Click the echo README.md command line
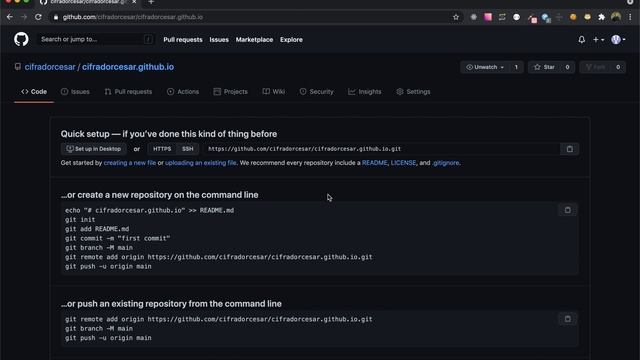 tap(149, 210)
